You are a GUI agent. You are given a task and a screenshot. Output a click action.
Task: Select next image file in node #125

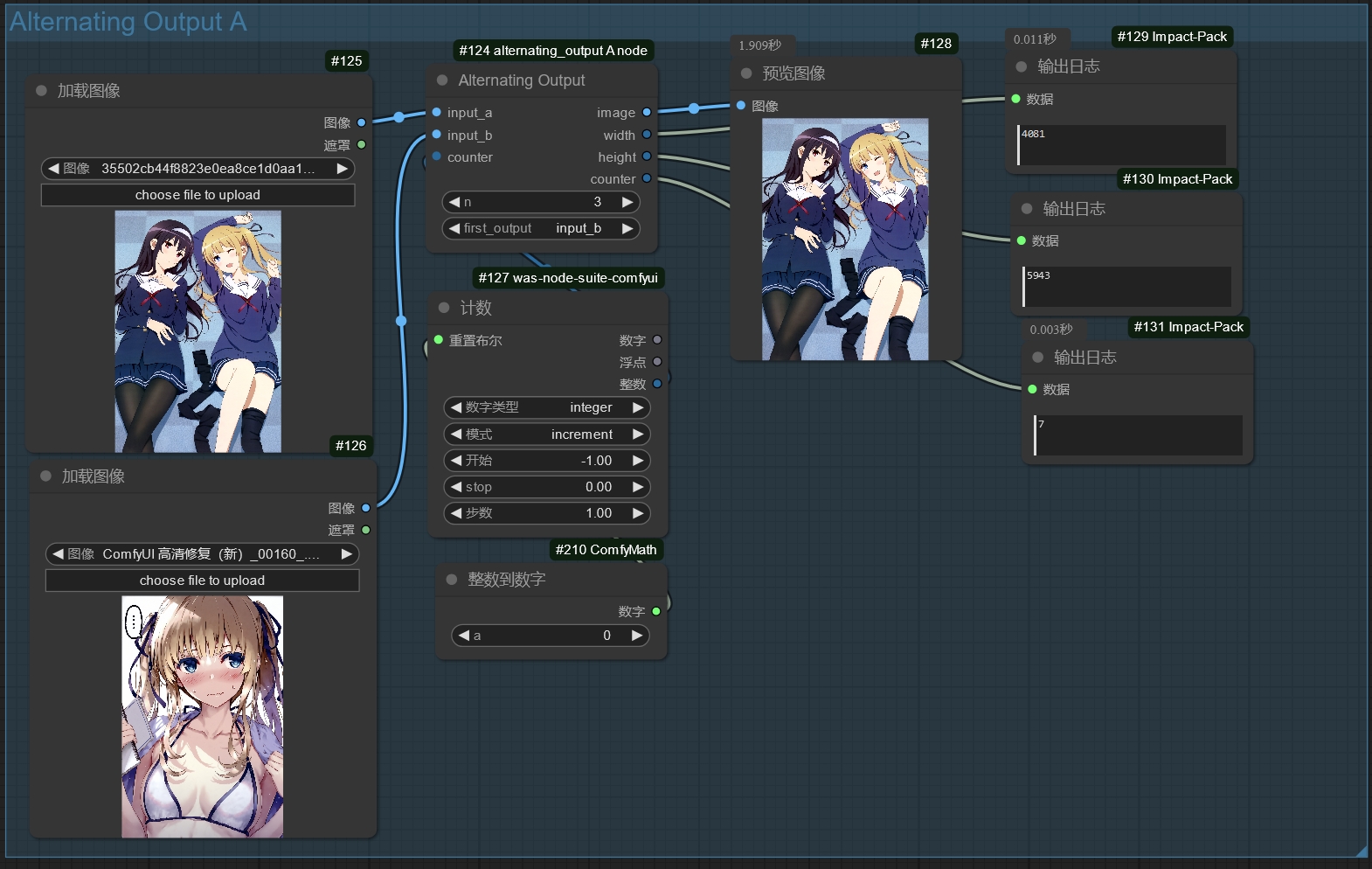[x=343, y=168]
